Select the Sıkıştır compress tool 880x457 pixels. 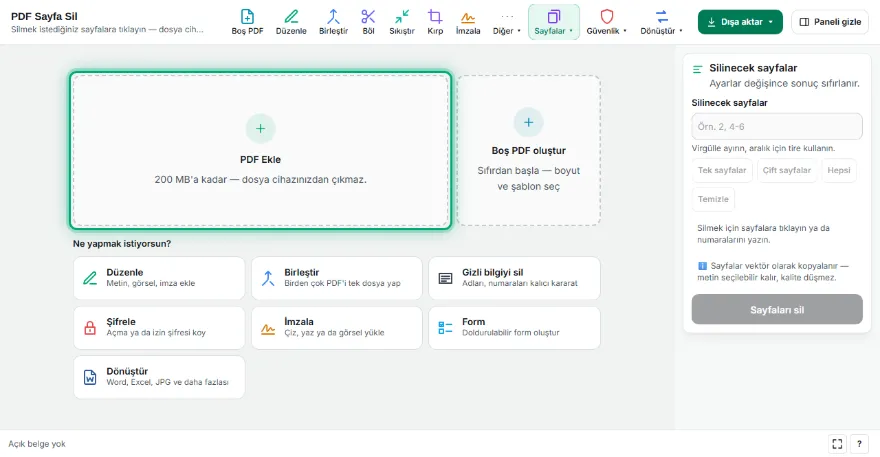pos(402,22)
